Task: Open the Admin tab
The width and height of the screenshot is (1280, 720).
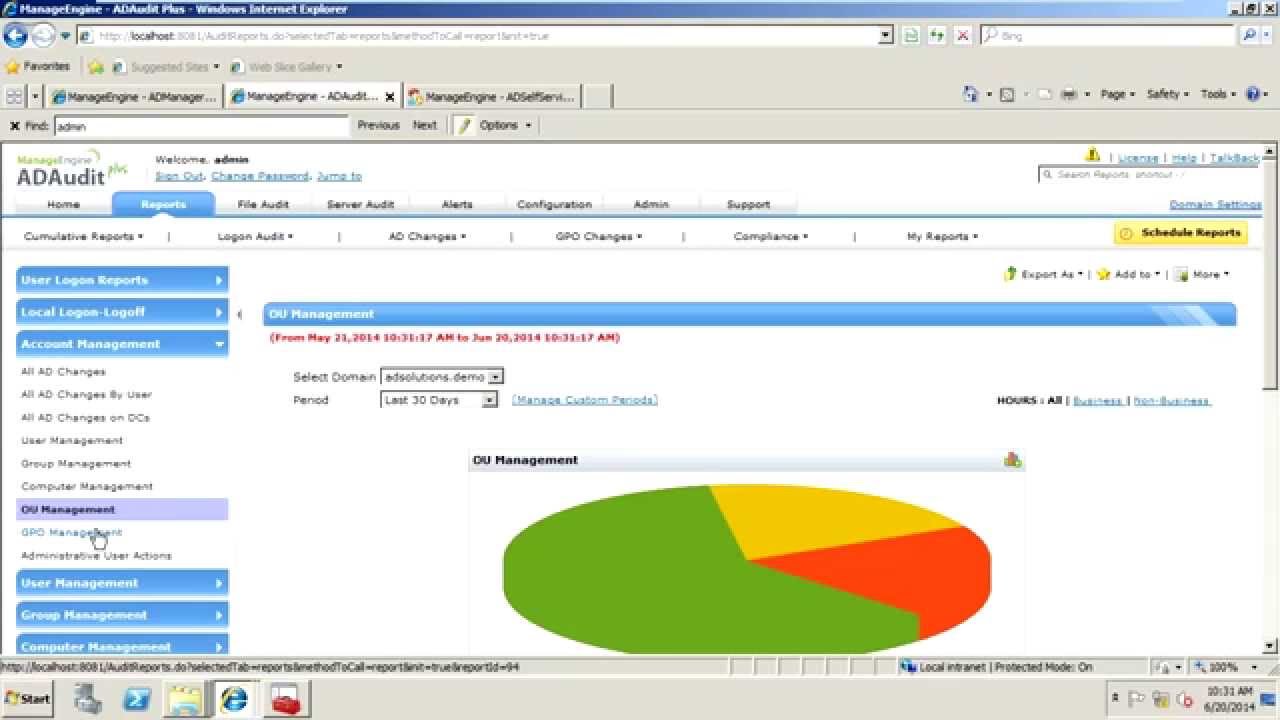Action: pos(651,204)
